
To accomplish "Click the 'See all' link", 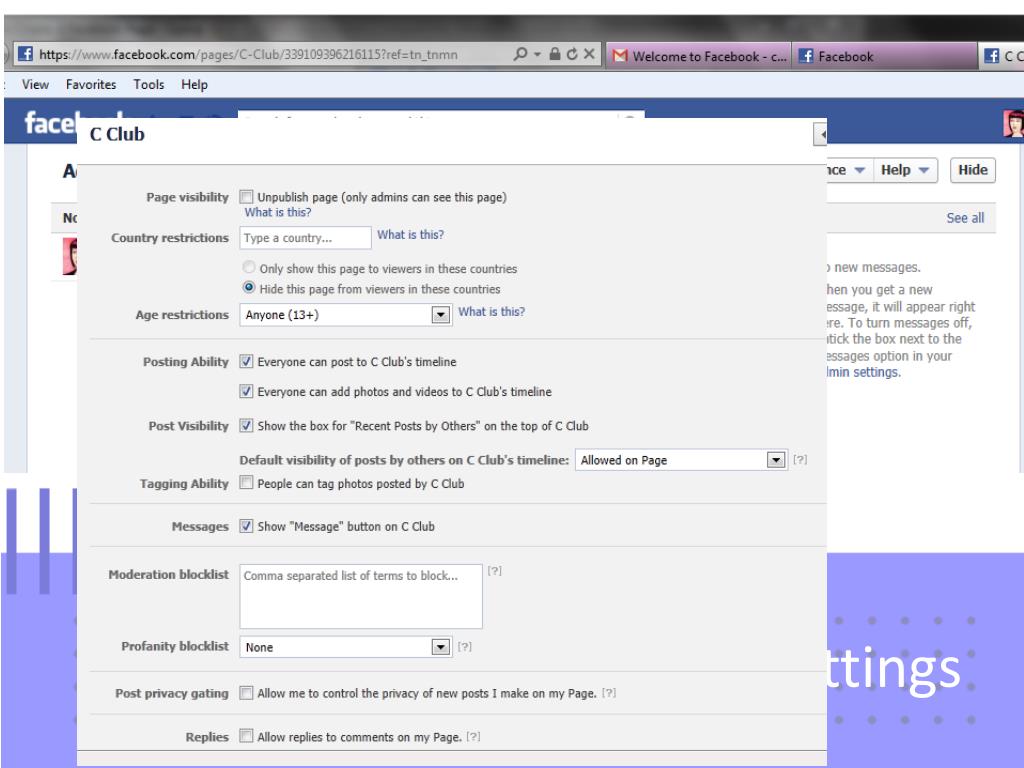I will pos(965,218).
